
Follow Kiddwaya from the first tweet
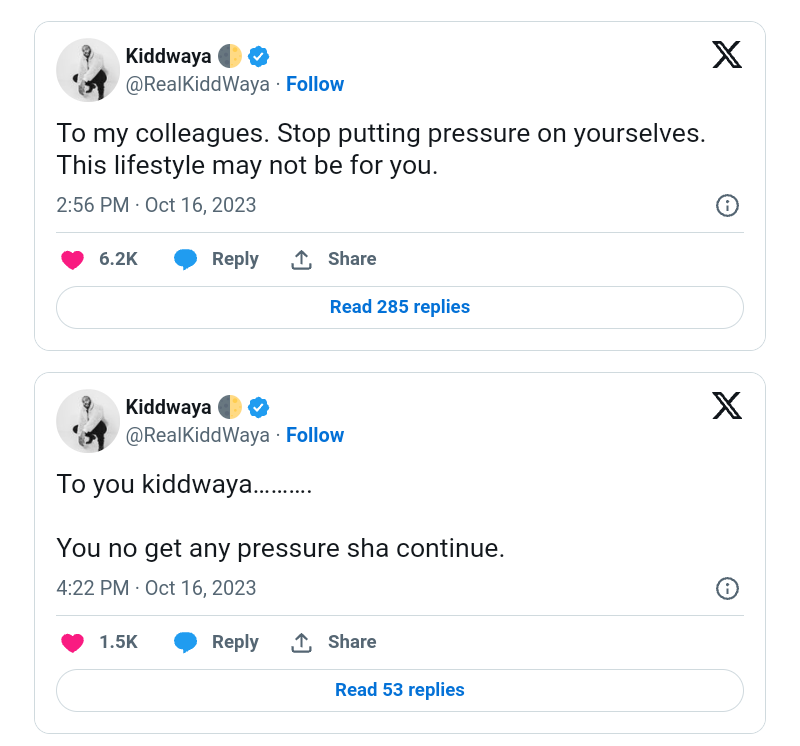[315, 84]
